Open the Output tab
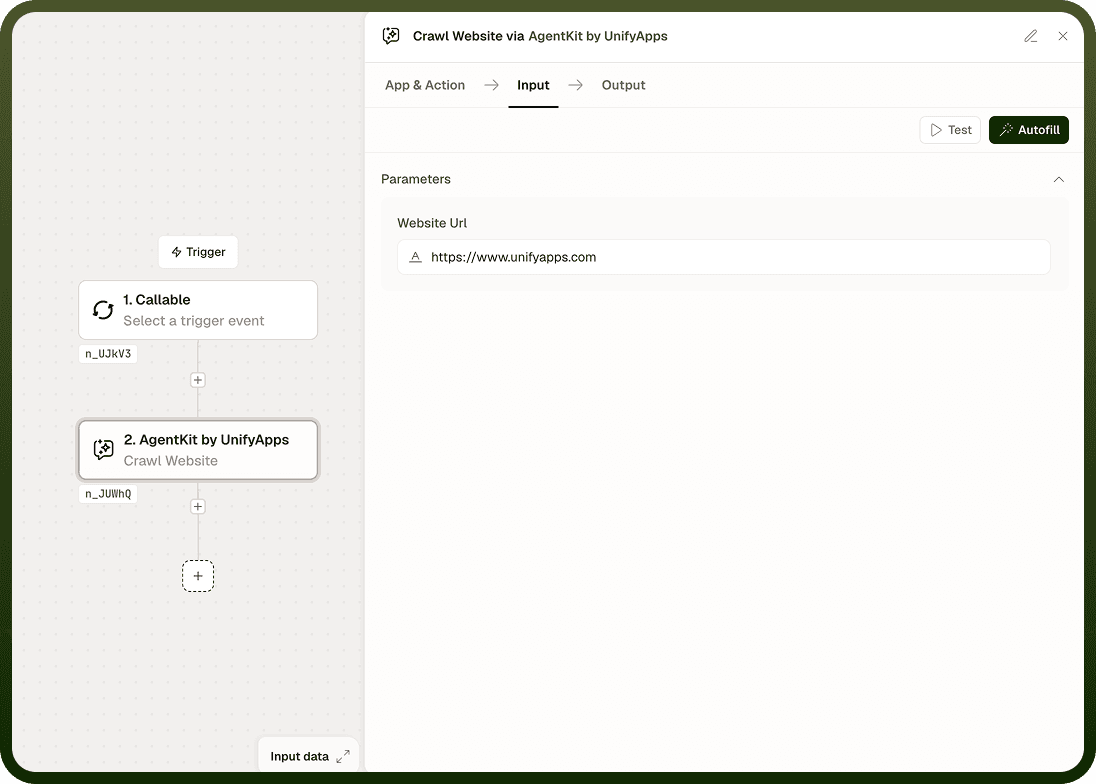 coord(623,85)
